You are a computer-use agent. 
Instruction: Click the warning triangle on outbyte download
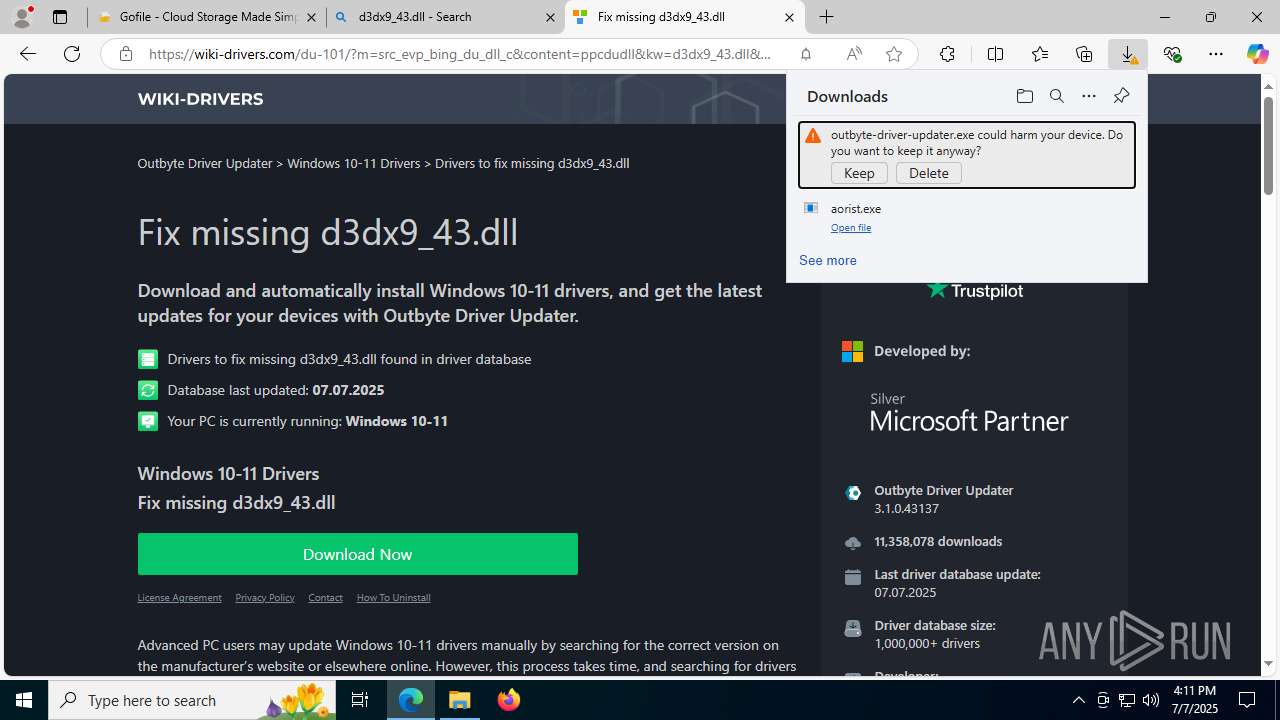[x=813, y=136]
